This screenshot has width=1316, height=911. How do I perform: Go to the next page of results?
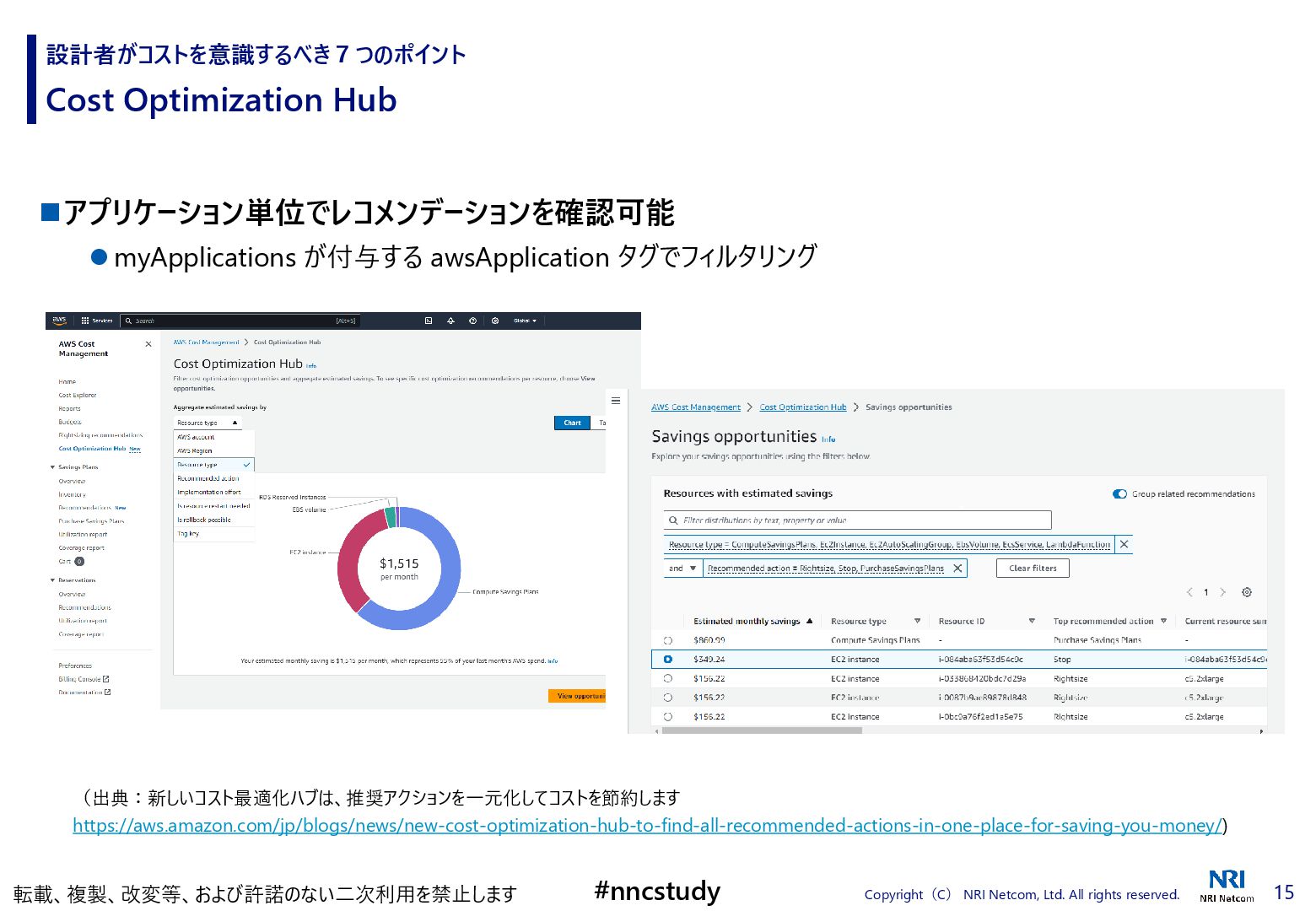point(1222,592)
